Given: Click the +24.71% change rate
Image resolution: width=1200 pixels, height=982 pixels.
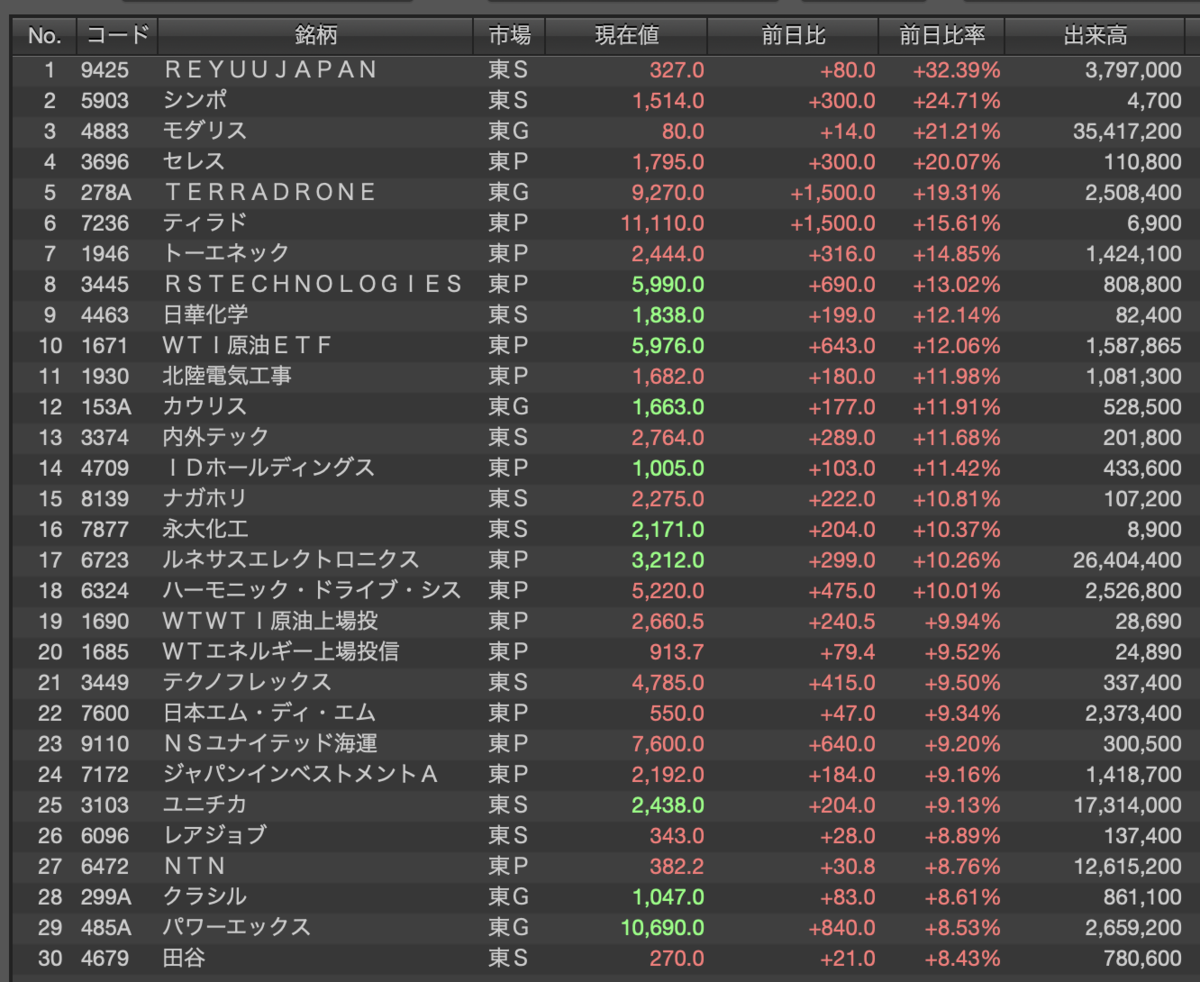Looking at the screenshot, I should pyautogui.click(x=956, y=100).
